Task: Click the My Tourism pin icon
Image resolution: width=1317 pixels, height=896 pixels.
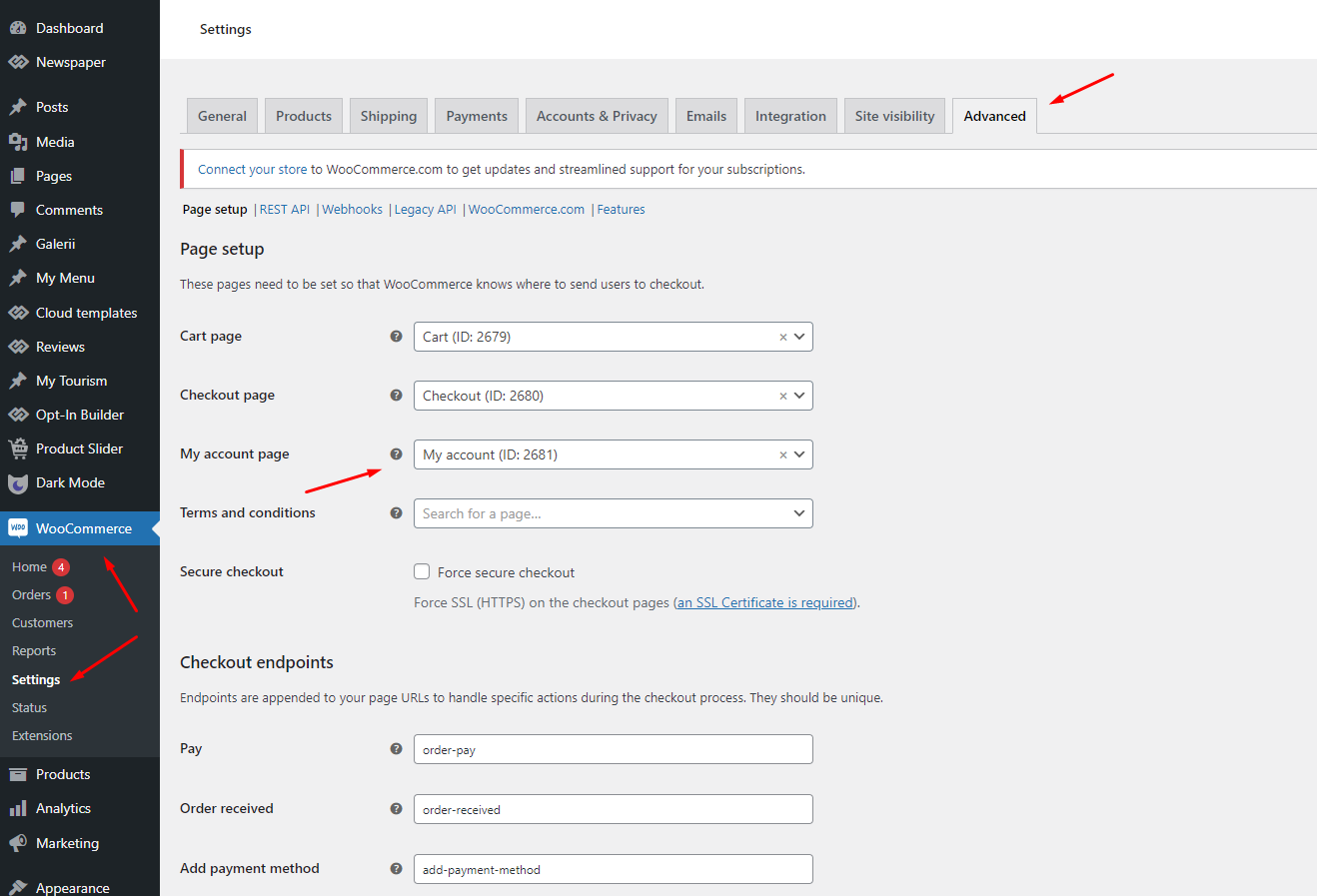Action: 18,381
